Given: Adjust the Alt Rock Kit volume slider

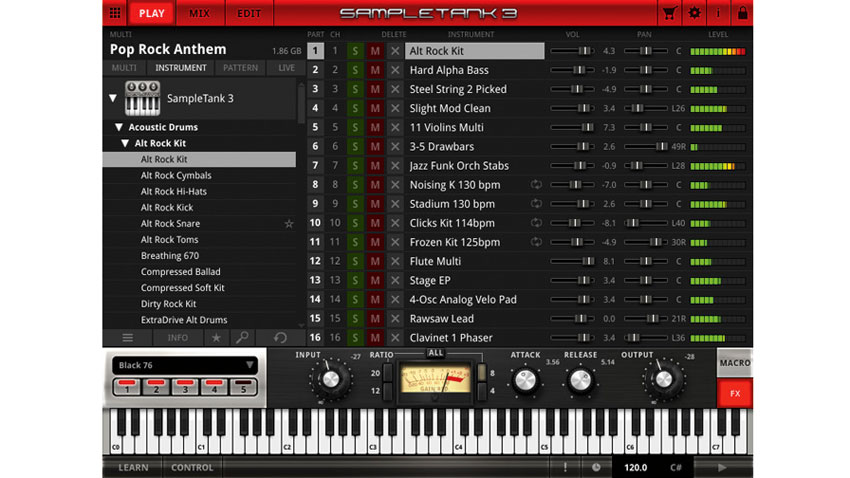Looking at the screenshot, I should coord(572,51).
